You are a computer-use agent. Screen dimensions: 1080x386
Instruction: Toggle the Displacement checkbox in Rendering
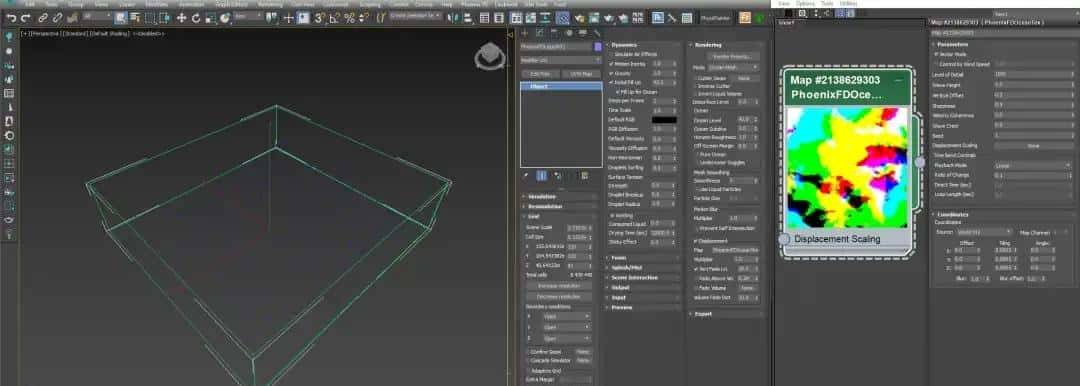point(696,241)
